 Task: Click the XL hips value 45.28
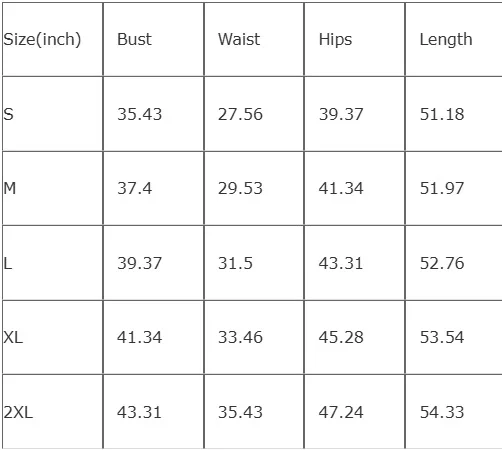tap(341, 337)
